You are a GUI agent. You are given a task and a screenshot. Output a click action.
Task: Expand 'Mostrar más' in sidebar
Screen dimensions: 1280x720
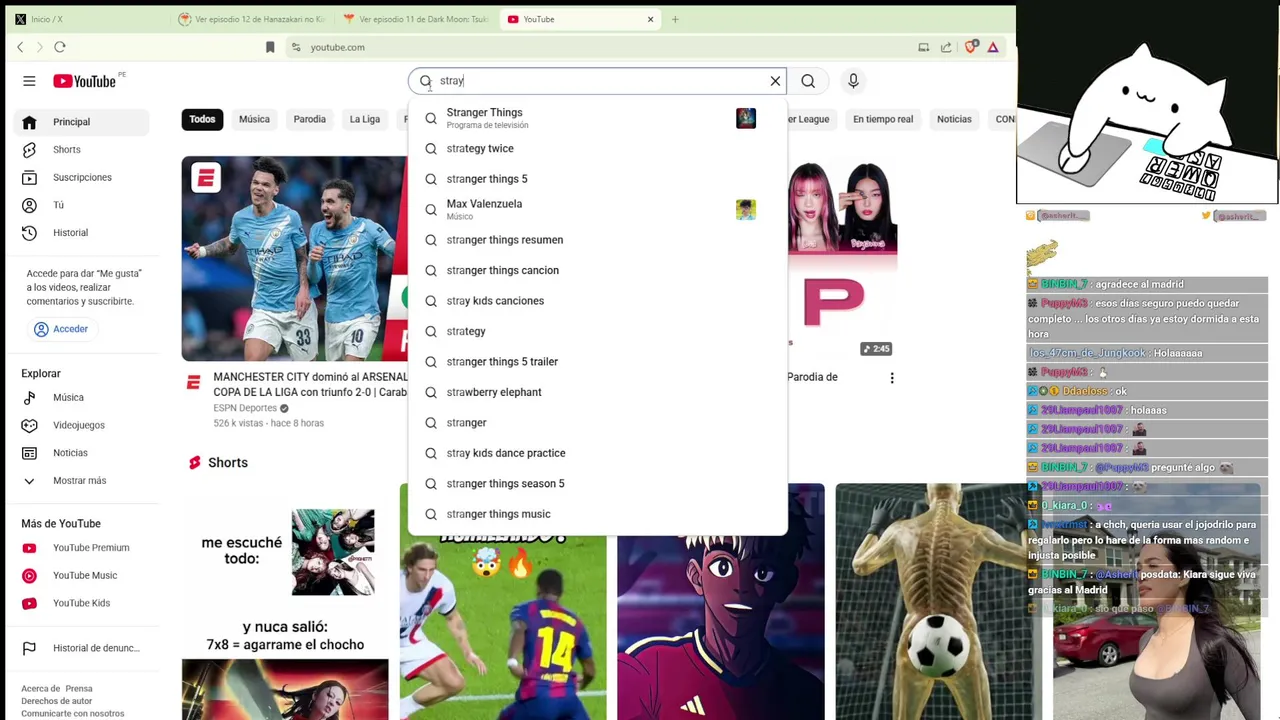(82, 481)
